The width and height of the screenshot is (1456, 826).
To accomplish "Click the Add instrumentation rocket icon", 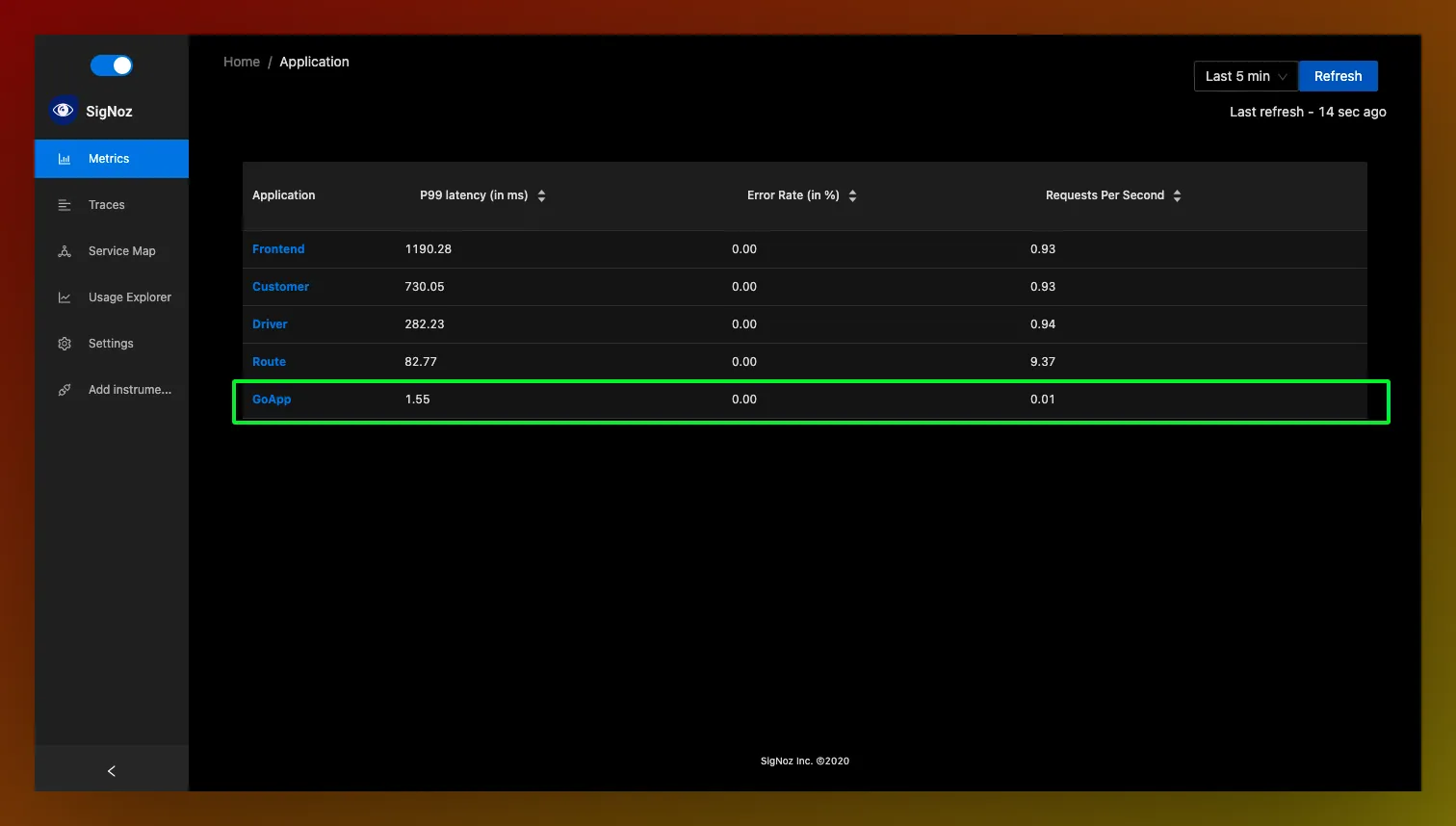I will coord(65,390).
